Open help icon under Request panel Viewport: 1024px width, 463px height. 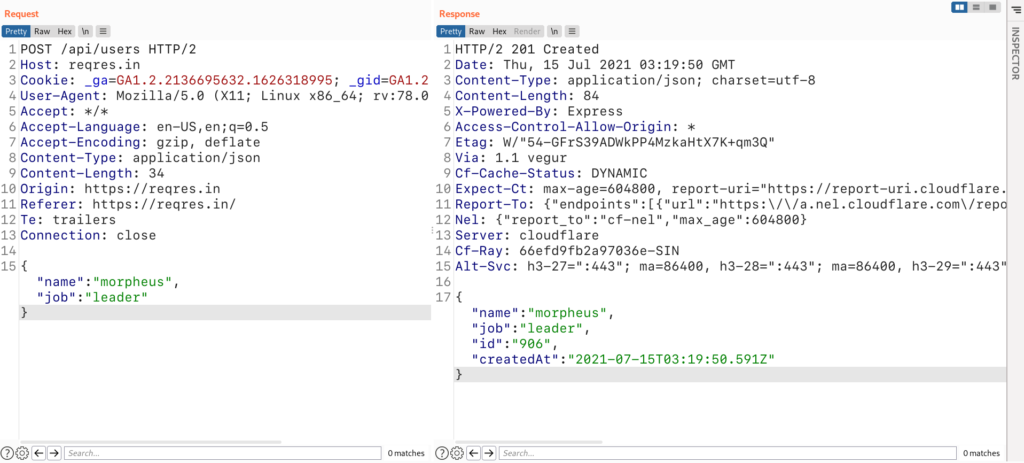(x=7, y=453)
